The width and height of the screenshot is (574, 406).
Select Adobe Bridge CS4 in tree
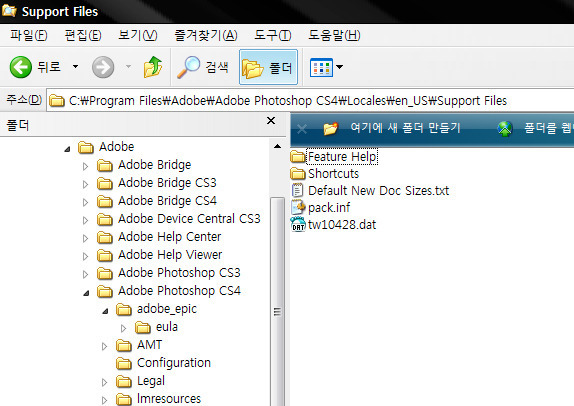coord(167,201)
